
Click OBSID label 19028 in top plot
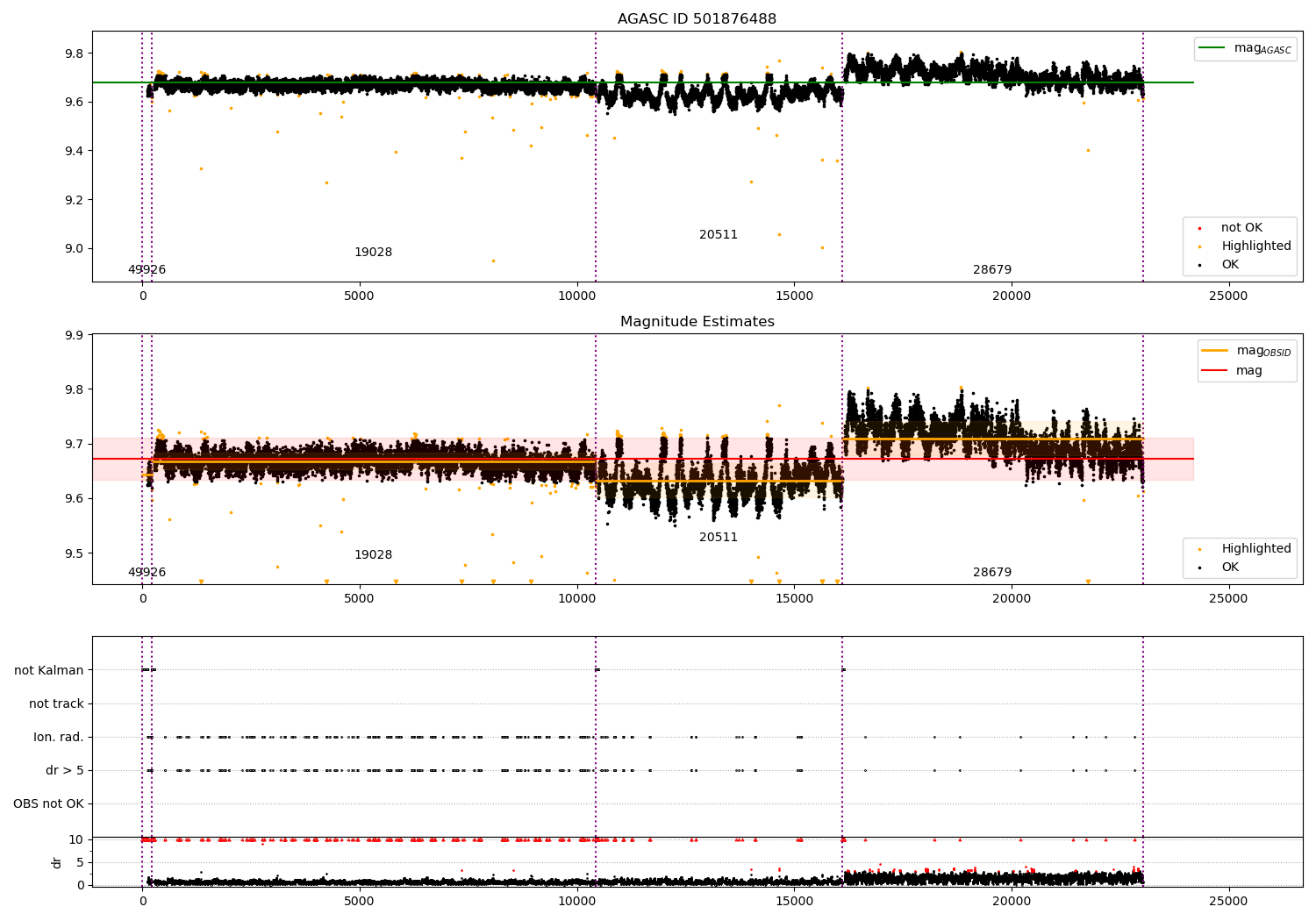tap(373, 253)
